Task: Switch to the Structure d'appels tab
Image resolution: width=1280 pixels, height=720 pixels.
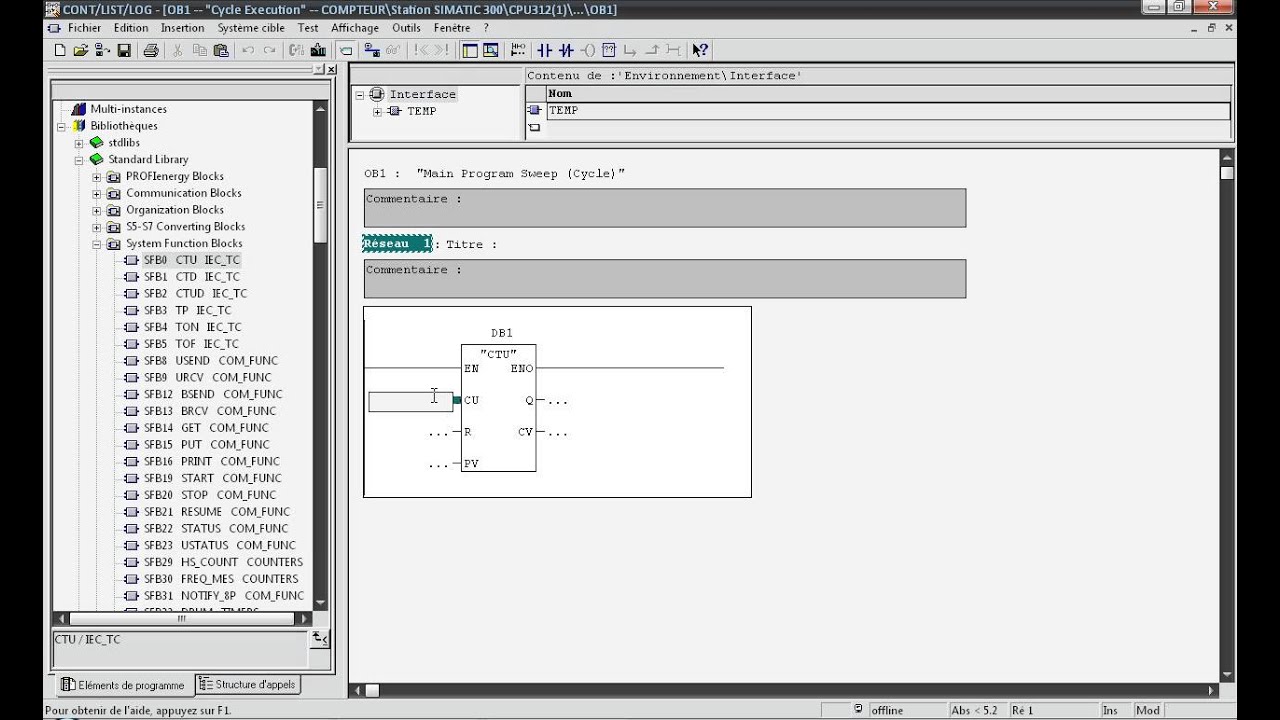Action: click(x=246, y=684)
